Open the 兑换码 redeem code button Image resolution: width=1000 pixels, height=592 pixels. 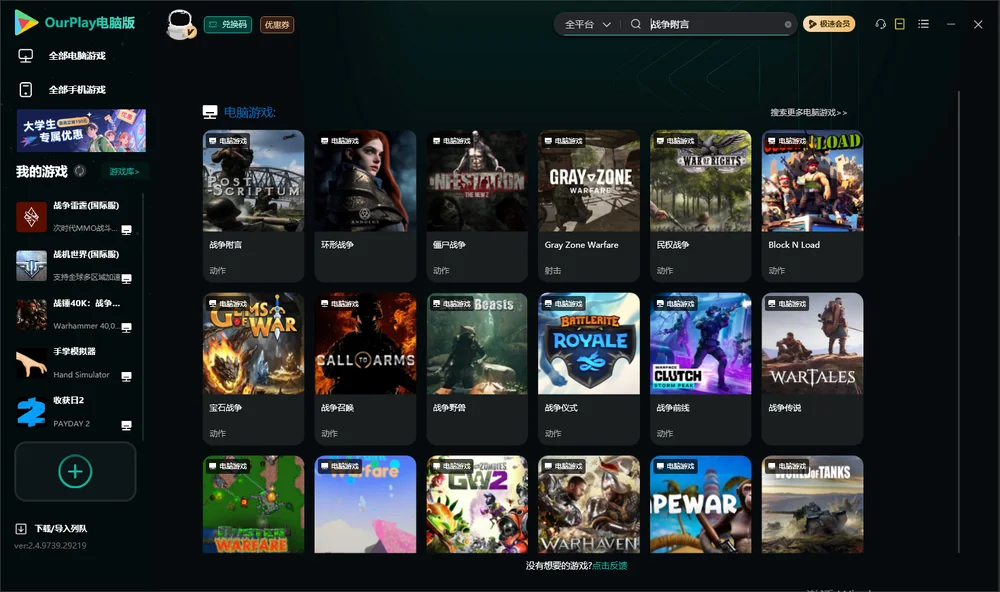click(x=228, y=24)
